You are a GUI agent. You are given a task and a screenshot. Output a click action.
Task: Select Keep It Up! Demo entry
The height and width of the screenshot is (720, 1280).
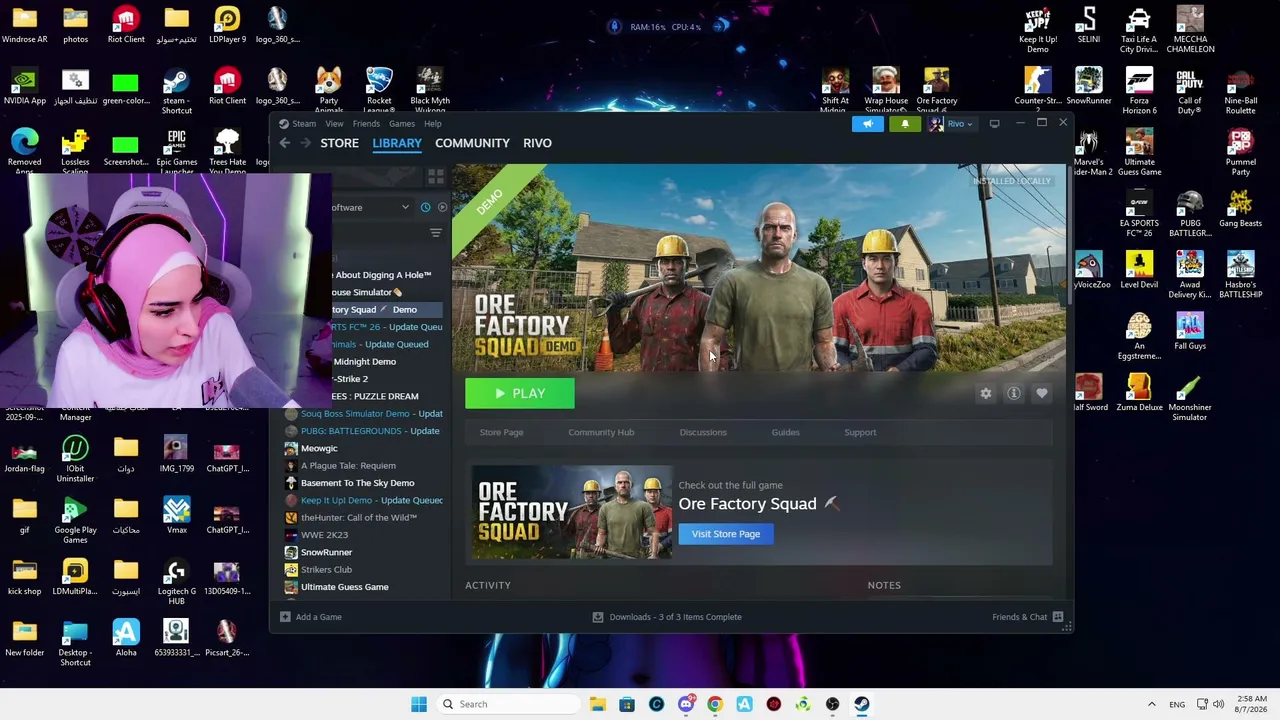click(x=362, y=500)
